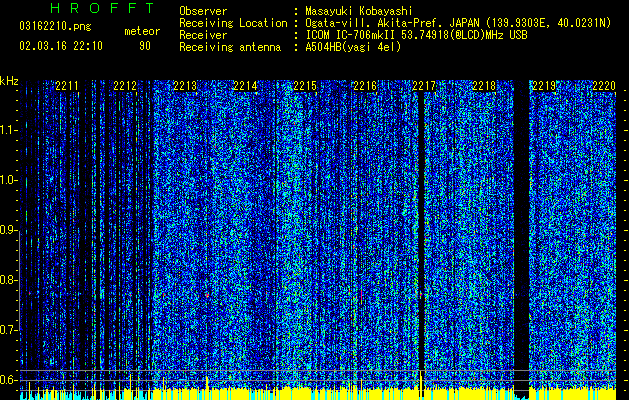Click the kHz axis unit label
Viewport: 629px width, 400px height.
[9, 81]
